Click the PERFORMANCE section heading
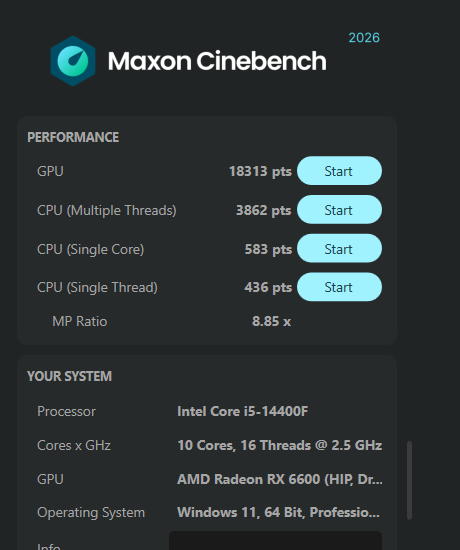The image size is (460, 550). pos(73,137)
